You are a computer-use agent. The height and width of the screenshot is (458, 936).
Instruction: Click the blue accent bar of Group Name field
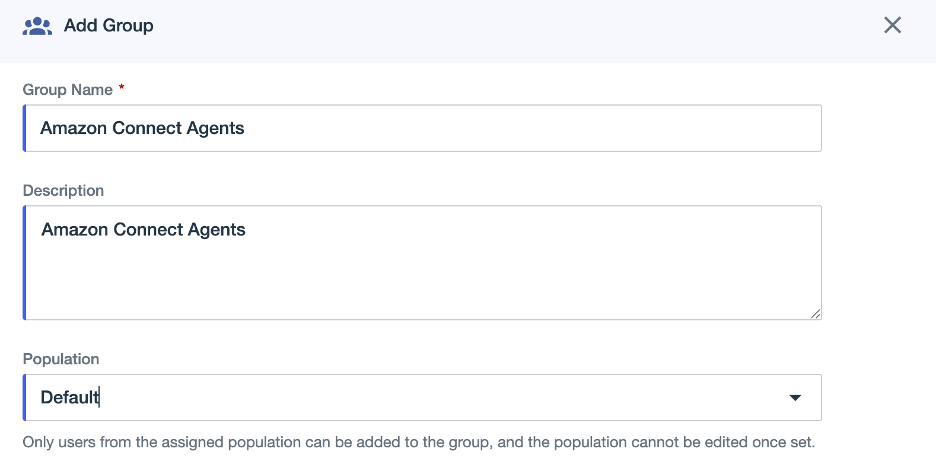[24, 128]
